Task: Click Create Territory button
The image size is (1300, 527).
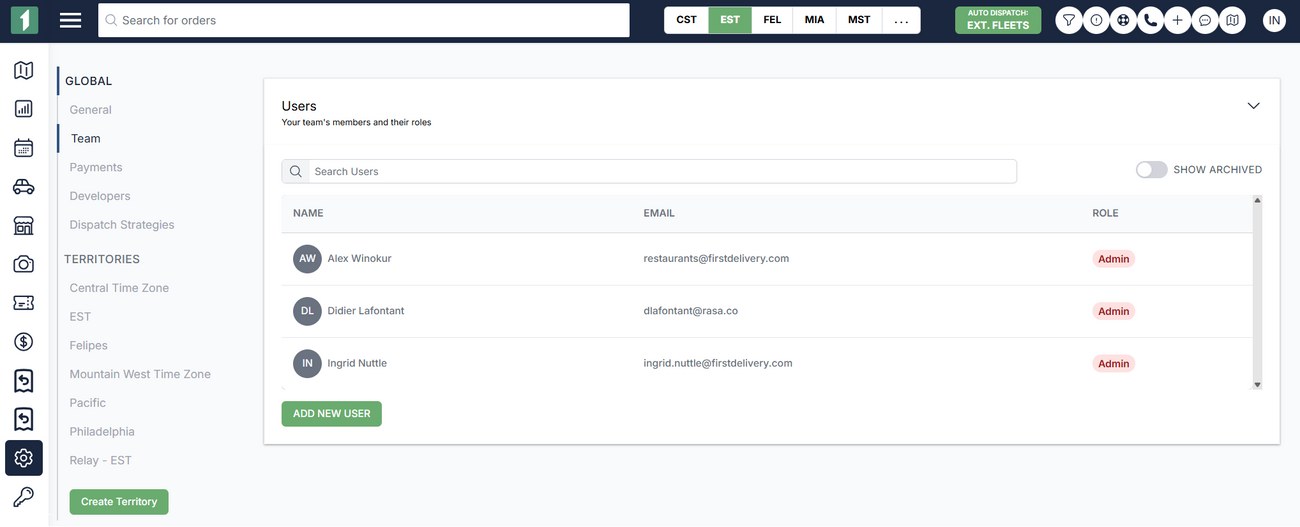Action: click(119, 501)
